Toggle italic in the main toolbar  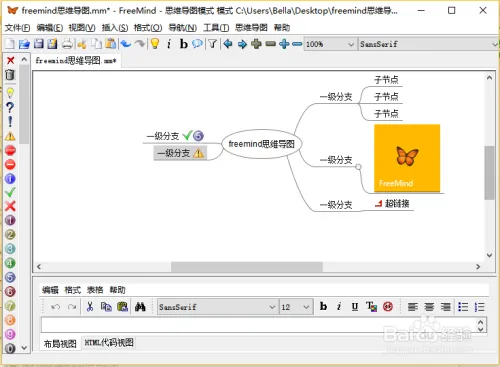[x=169, y=44]
